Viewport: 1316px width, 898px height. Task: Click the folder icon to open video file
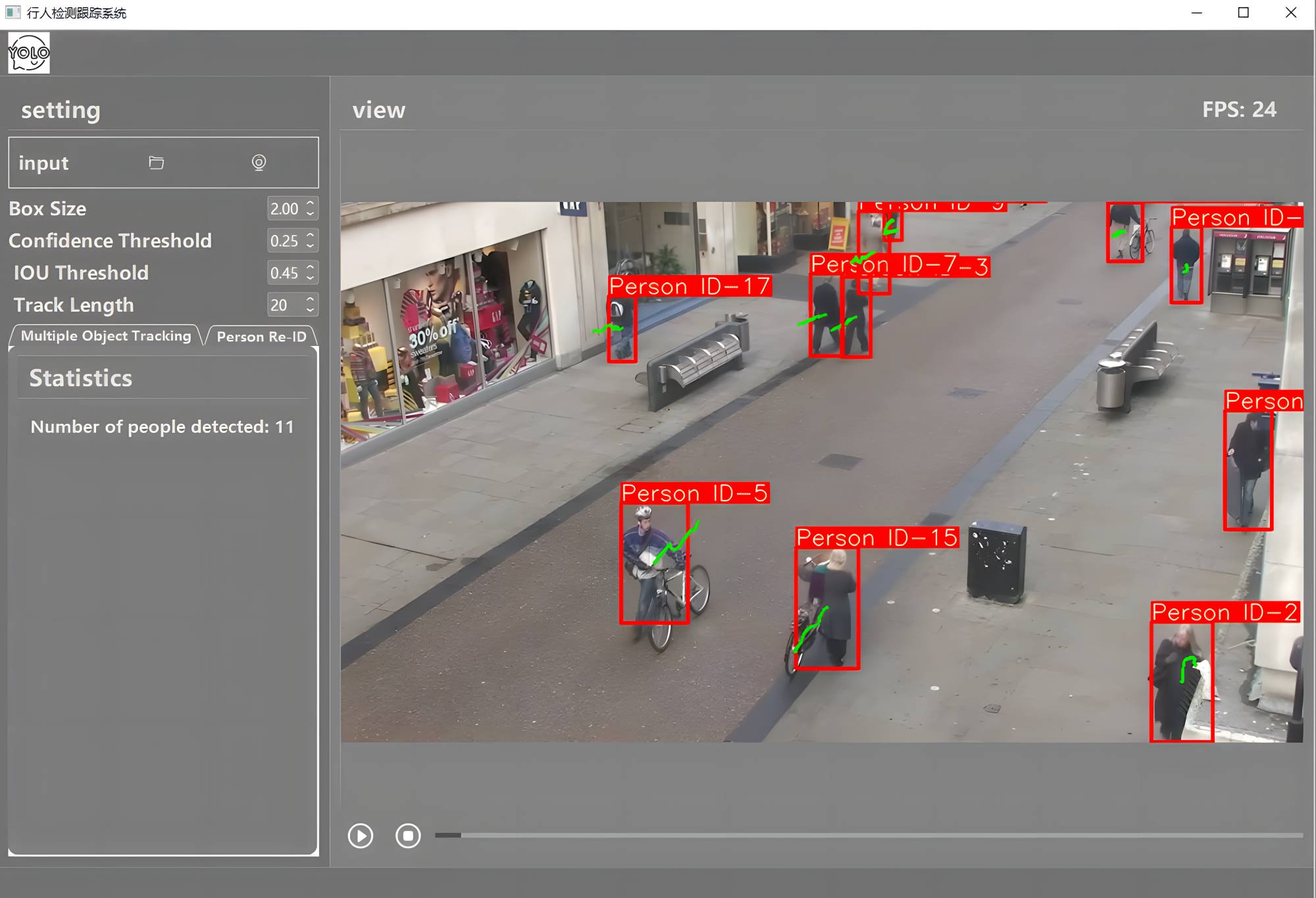coord(156,162)
